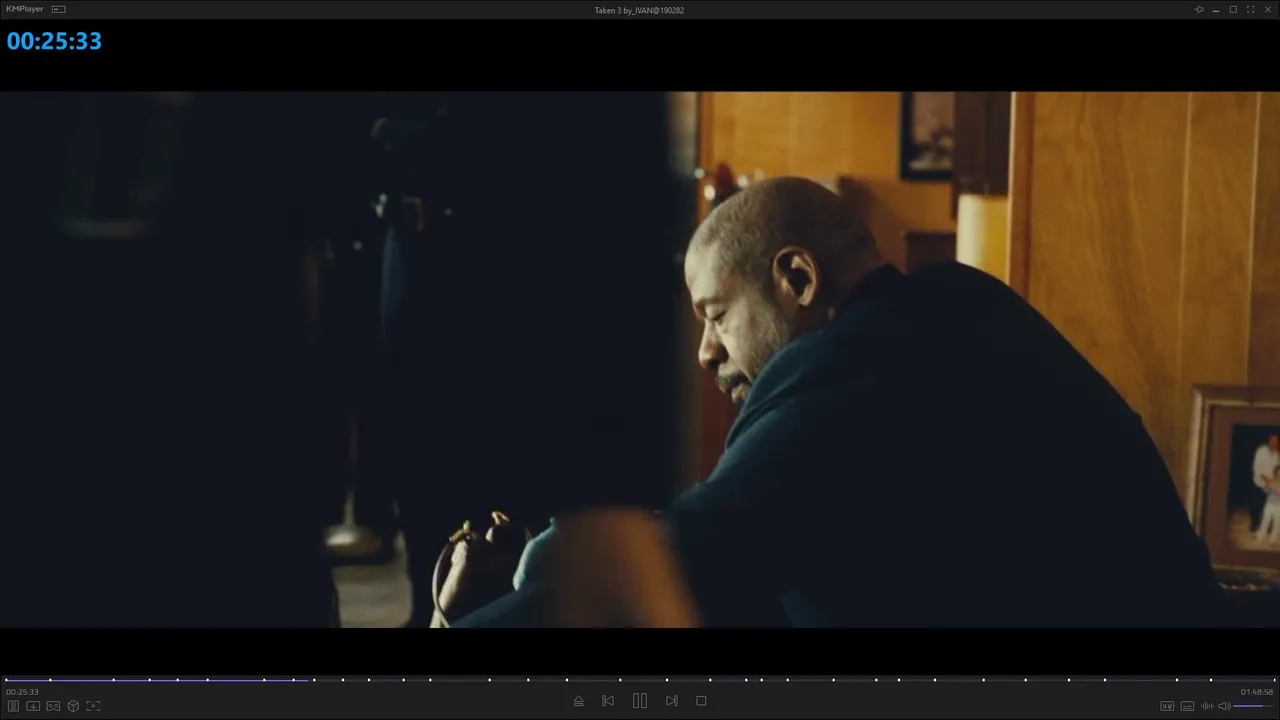Viewport: 1280px width, 720px height.
Task: Pin the player window on top
Action: tap(1199, 10)
